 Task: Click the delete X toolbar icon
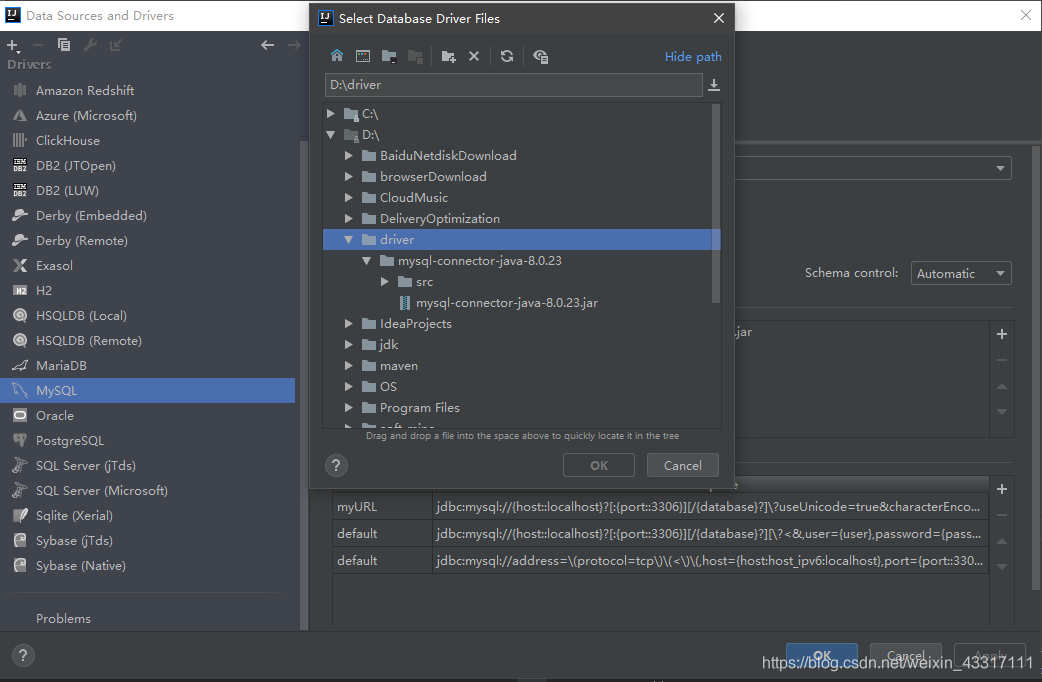pos(474,57)
